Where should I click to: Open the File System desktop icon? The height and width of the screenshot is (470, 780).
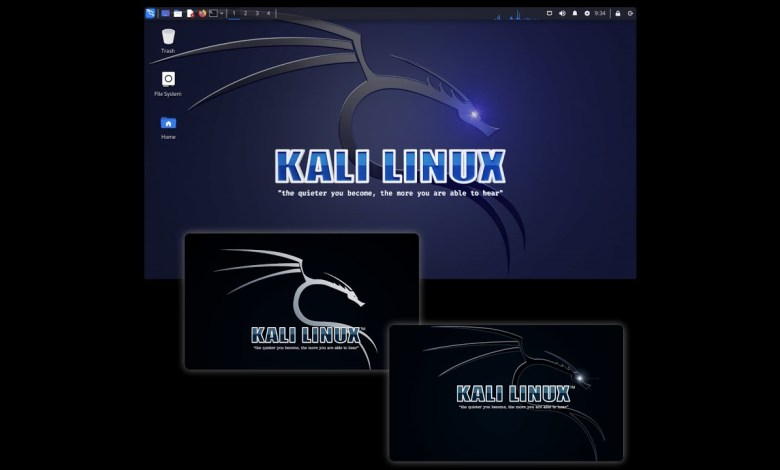168,84
